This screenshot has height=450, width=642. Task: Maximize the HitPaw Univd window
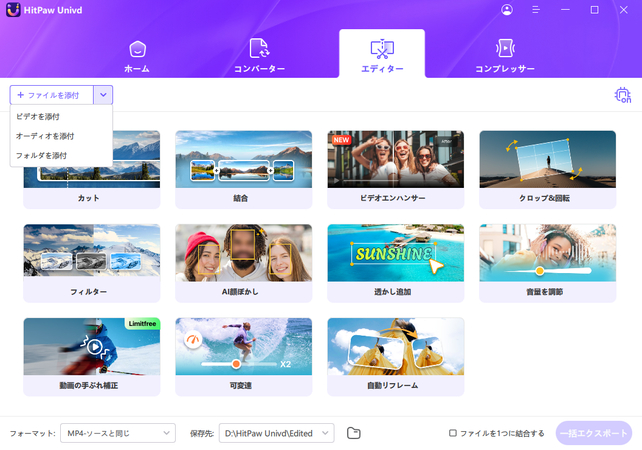click(595, 10)
